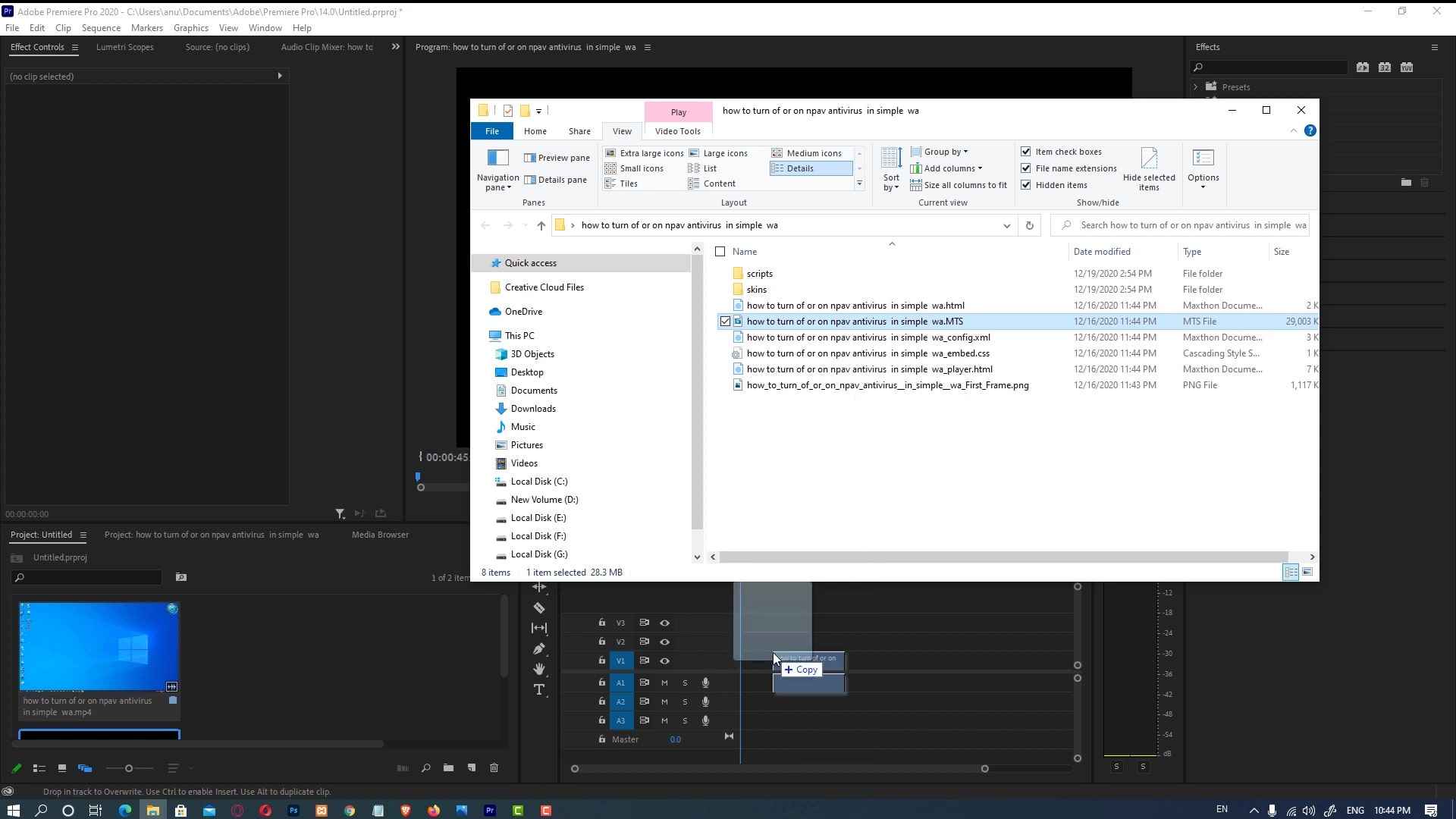
Task: Switch Project panel to icon view
Action: [62, 768]
